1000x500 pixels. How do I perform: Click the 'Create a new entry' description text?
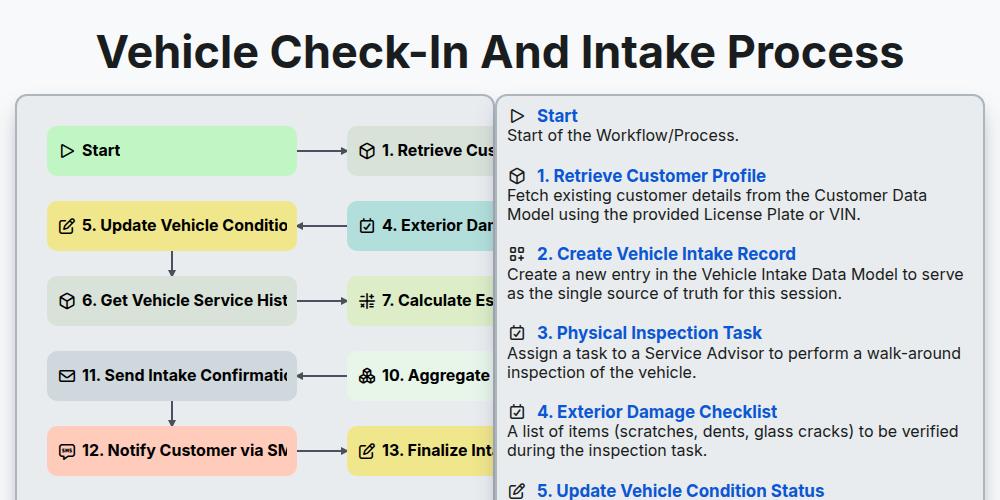pyautogui.click(x=735, y=284)
